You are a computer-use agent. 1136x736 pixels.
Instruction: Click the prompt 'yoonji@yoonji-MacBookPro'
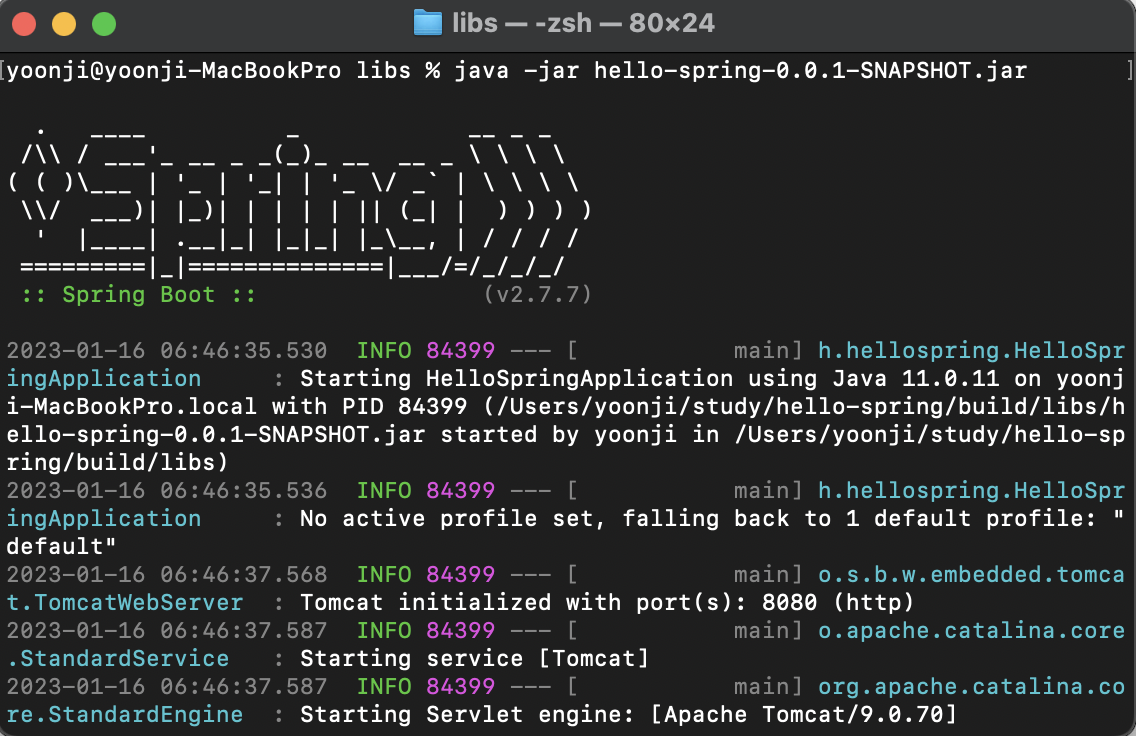coord(174,71)
